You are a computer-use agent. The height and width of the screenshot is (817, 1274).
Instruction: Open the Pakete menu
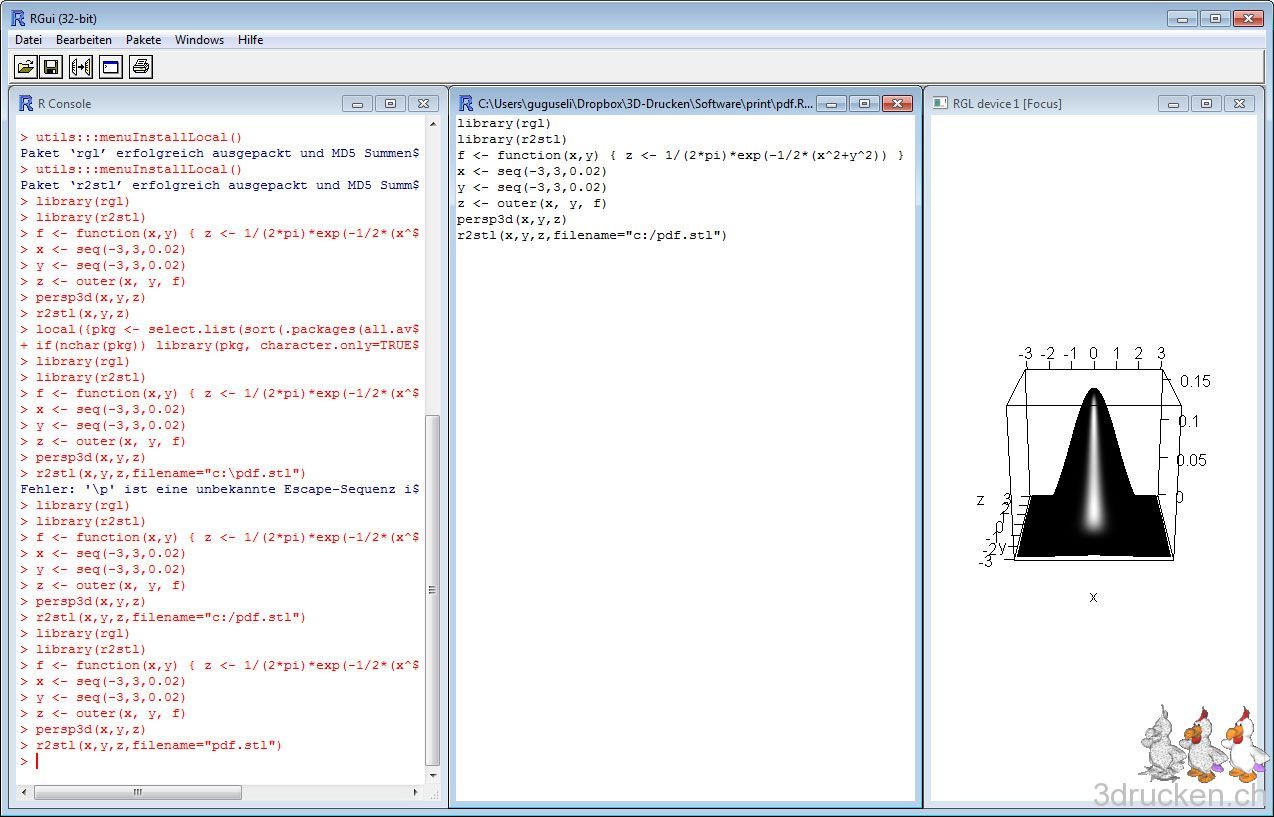143,40
